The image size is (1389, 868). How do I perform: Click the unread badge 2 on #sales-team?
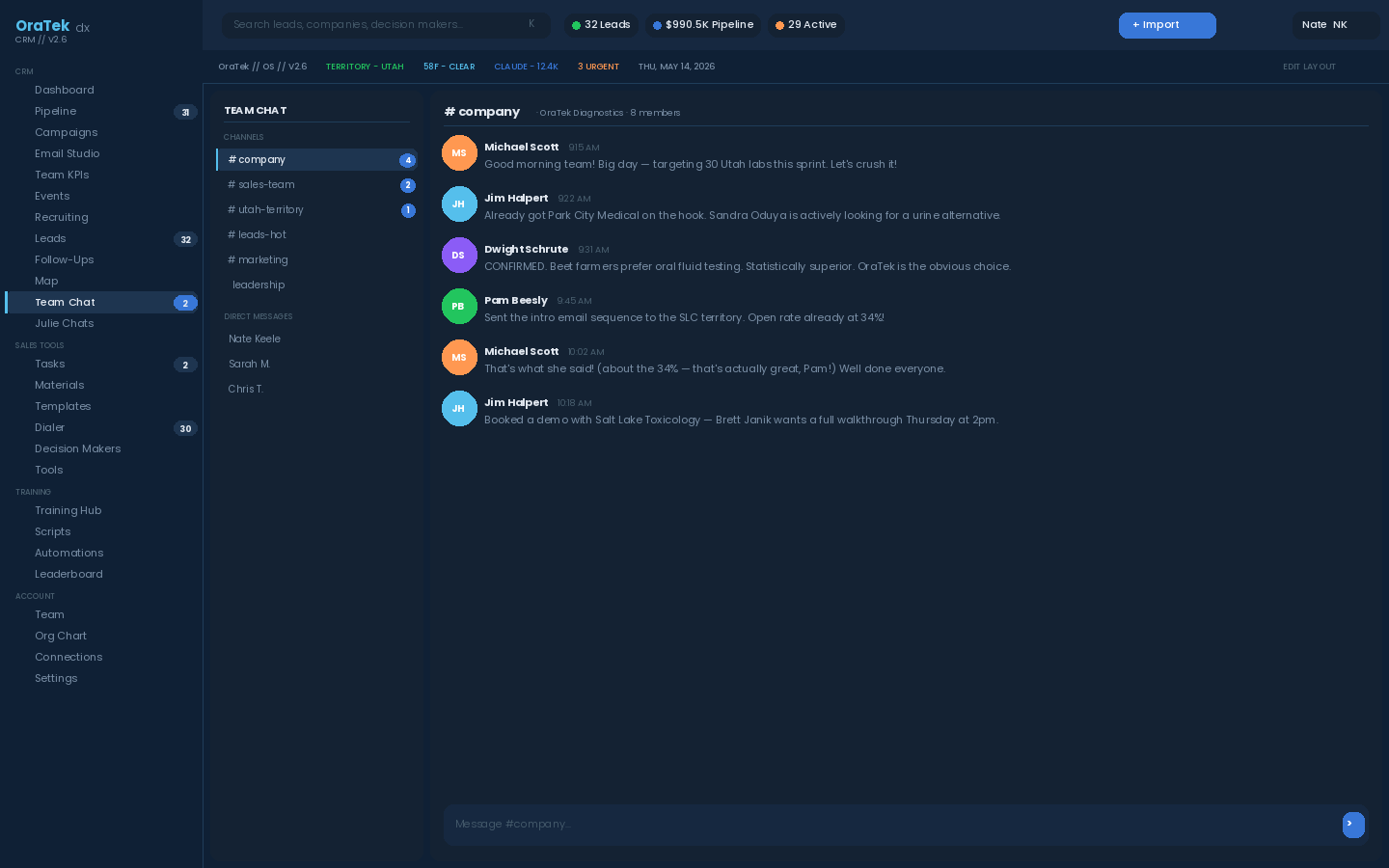408,185
